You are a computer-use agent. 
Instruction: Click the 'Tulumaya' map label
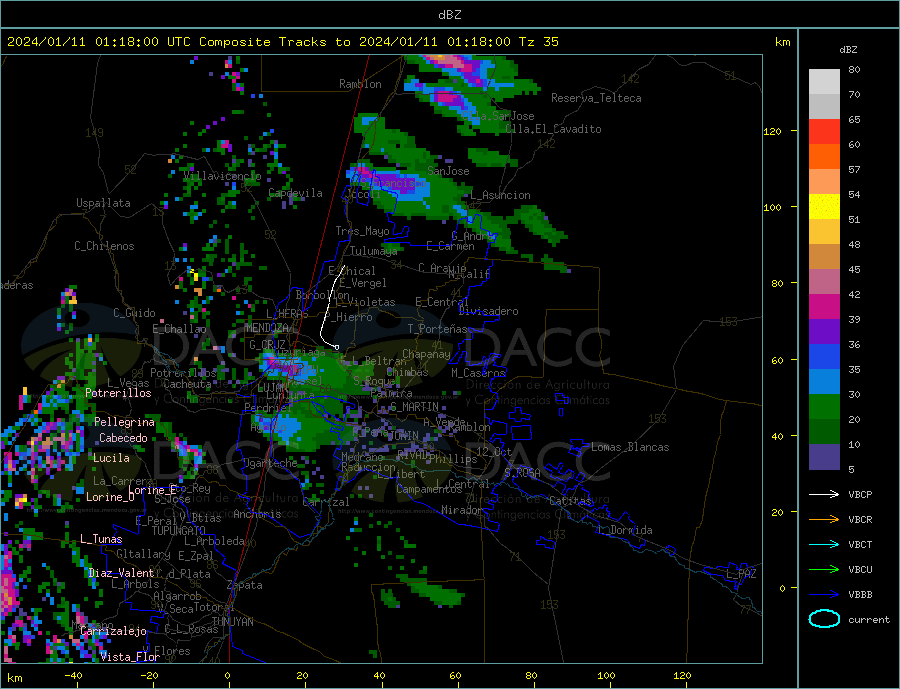point(373,251)
